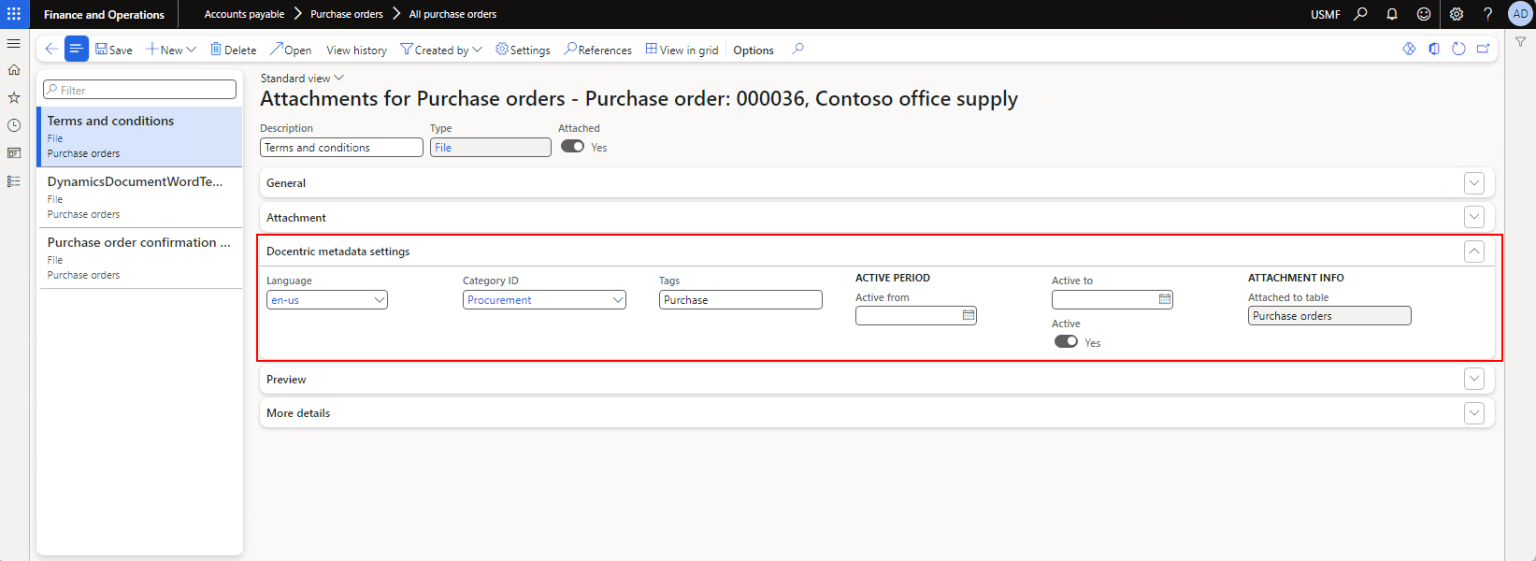Open Favorites star in sidebar

tap(14, 98)
